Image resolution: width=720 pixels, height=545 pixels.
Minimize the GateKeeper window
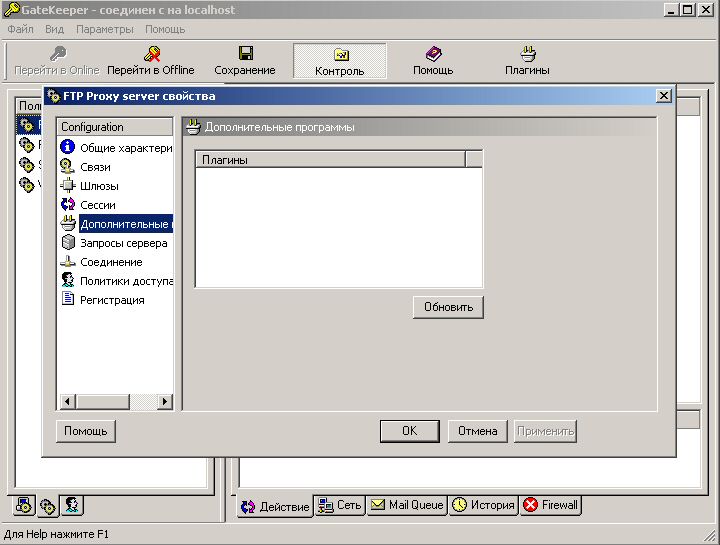671,10
